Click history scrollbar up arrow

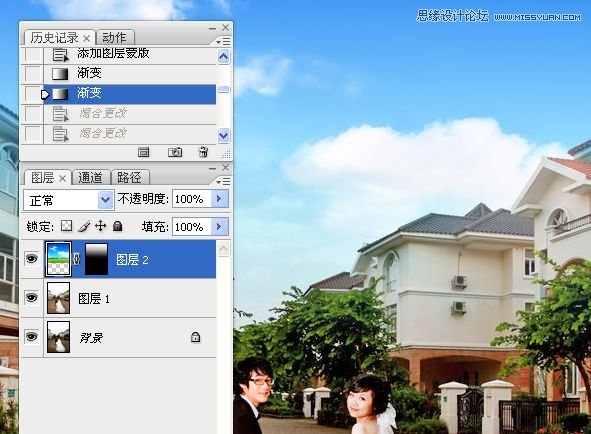[224, 57]
